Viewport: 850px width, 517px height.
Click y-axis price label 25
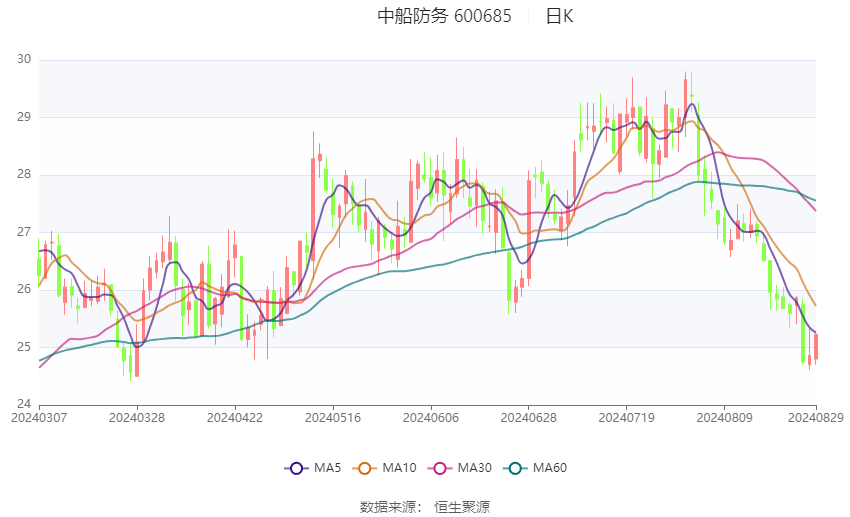pos(24,347)
